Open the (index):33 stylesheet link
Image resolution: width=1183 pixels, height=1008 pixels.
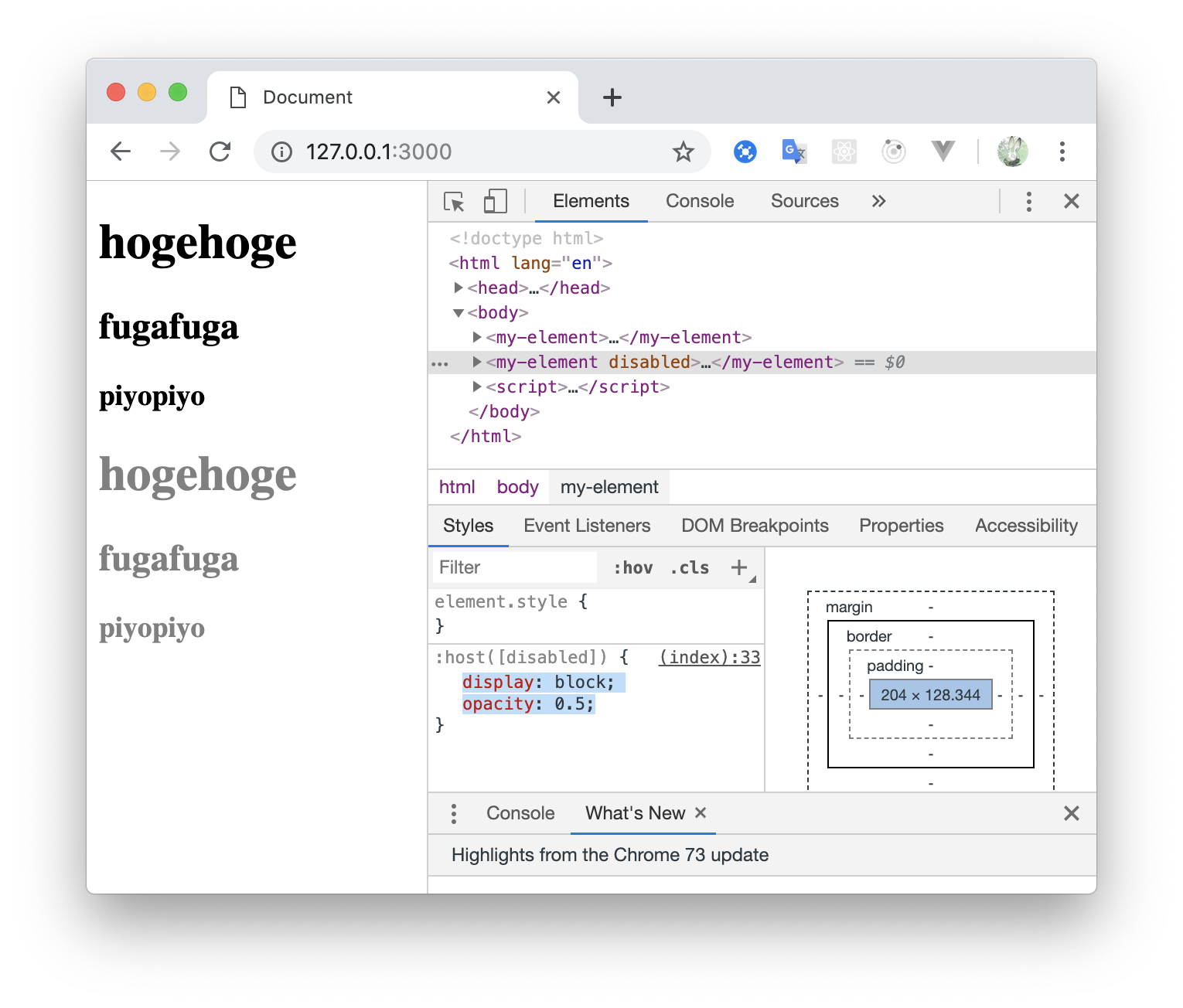click(x=708, y=657)
